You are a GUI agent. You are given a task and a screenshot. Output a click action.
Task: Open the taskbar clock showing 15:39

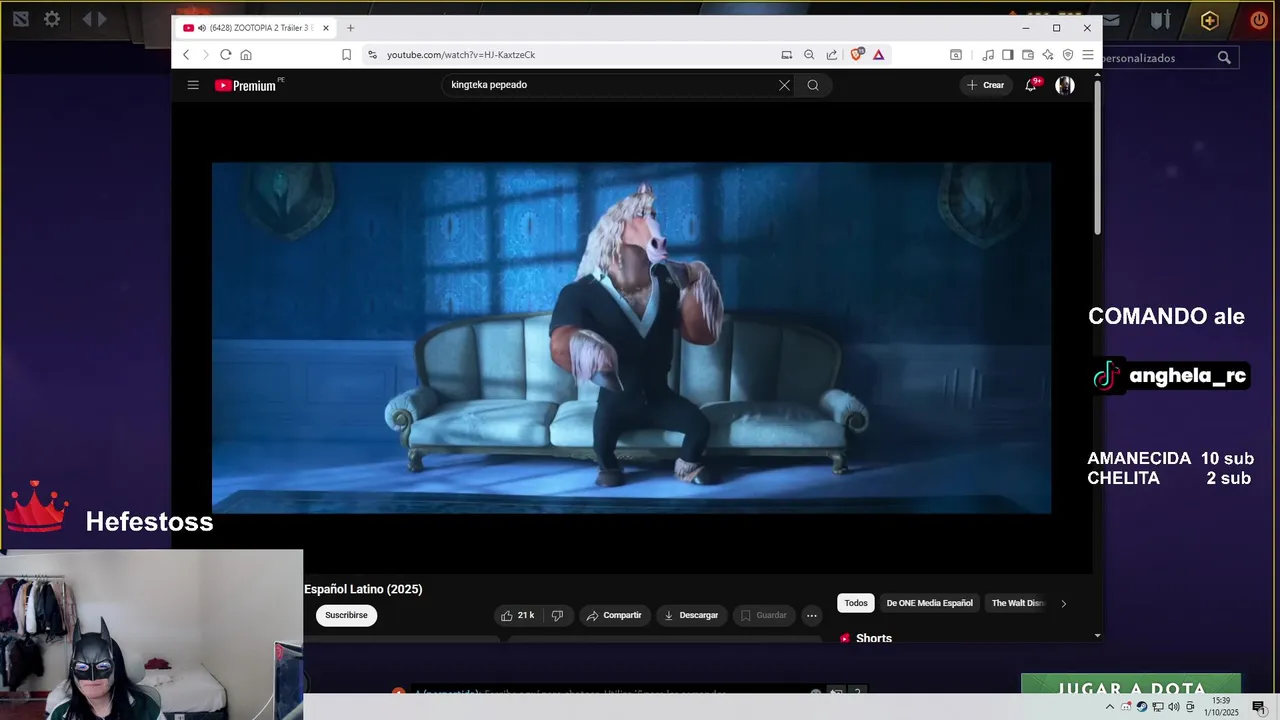(1221, 707)
